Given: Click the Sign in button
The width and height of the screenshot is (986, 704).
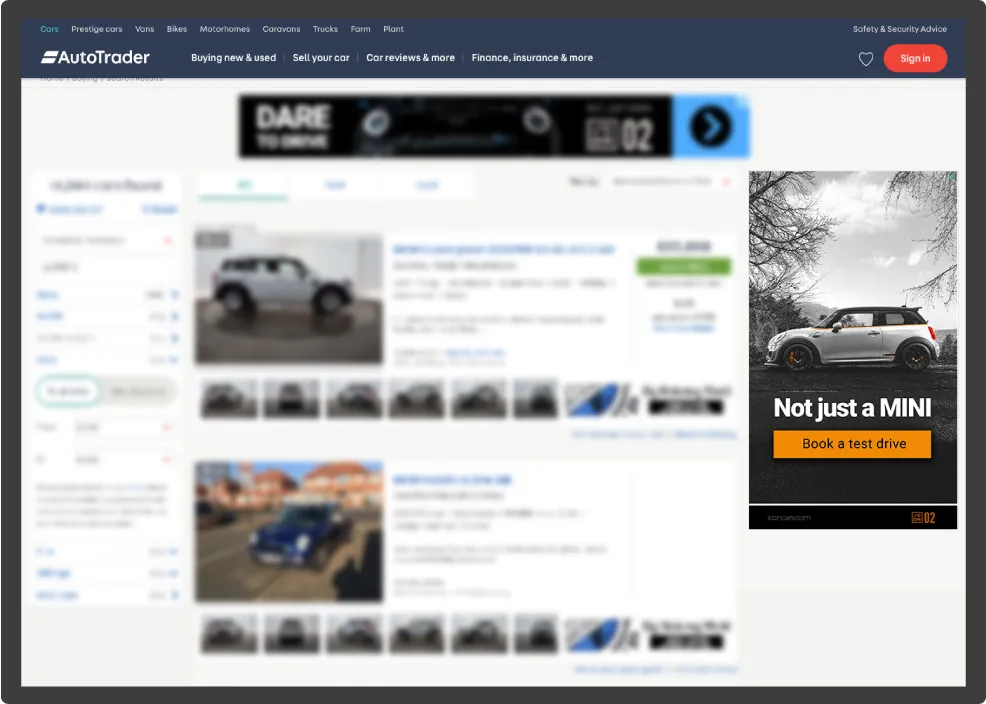Looking at the screenshot, I should click(915, 58).
